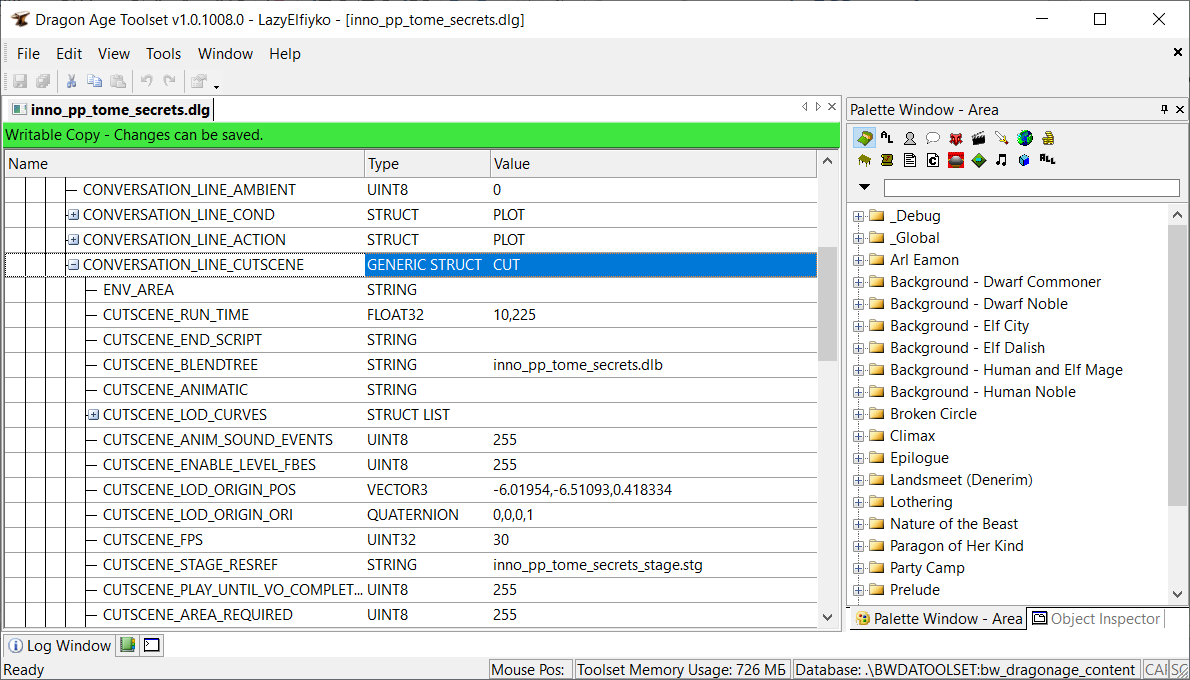Expand CUTSCENE_LOD_CURVES struct list
Viewport: 1190px width, 680px height.
coord(93,415)
